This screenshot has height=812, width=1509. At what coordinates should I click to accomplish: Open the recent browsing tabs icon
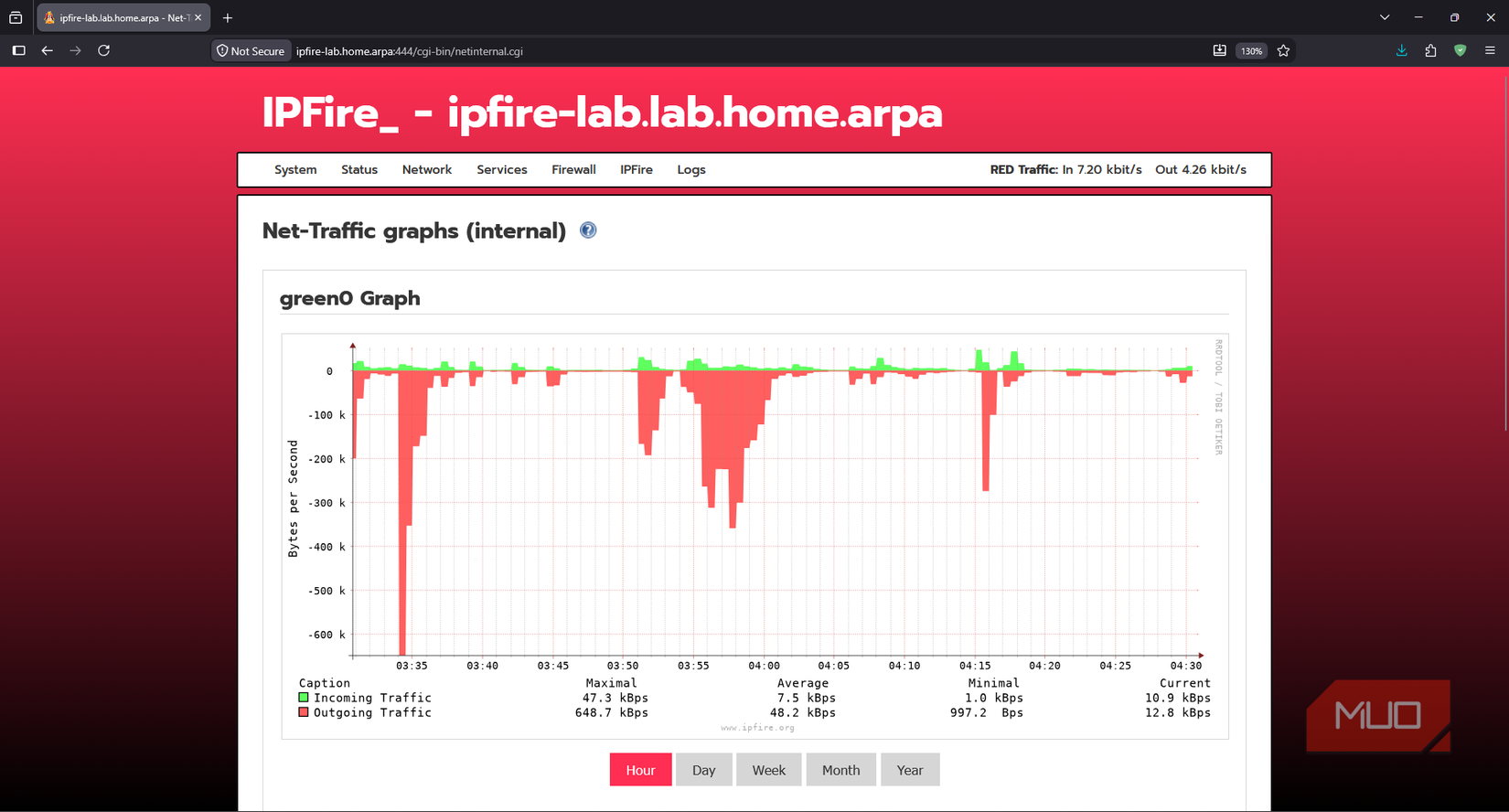tap(16, 17)
